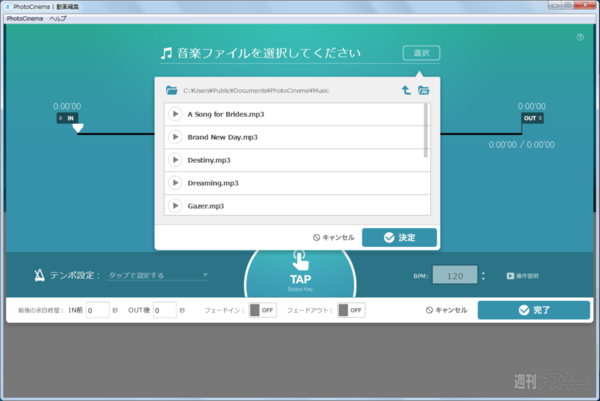This screenshot has width=600, height=401.
Task: Open the help question mark icon
Action: pos(580,37)
